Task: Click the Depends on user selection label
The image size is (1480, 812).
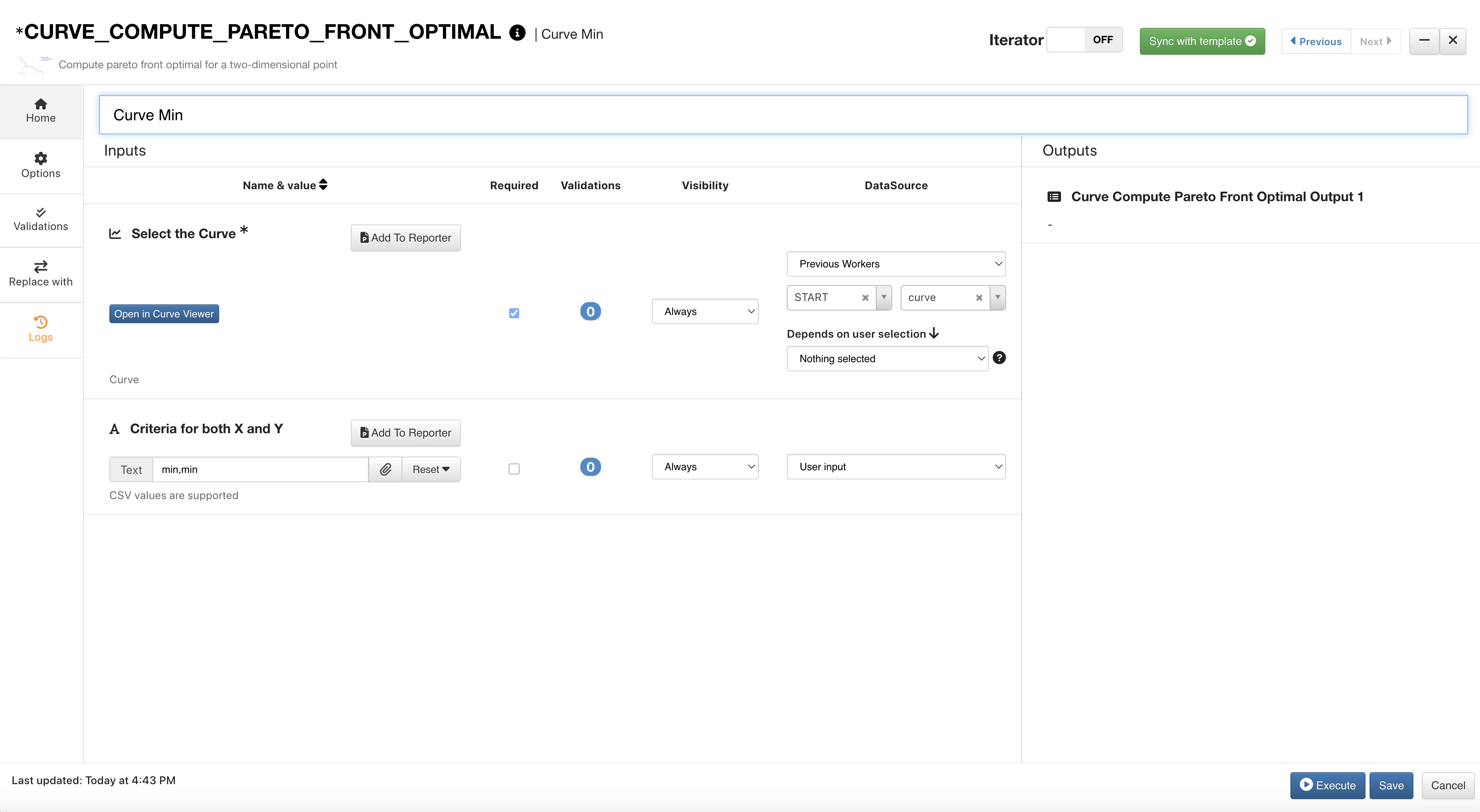Action: [856, 334]
